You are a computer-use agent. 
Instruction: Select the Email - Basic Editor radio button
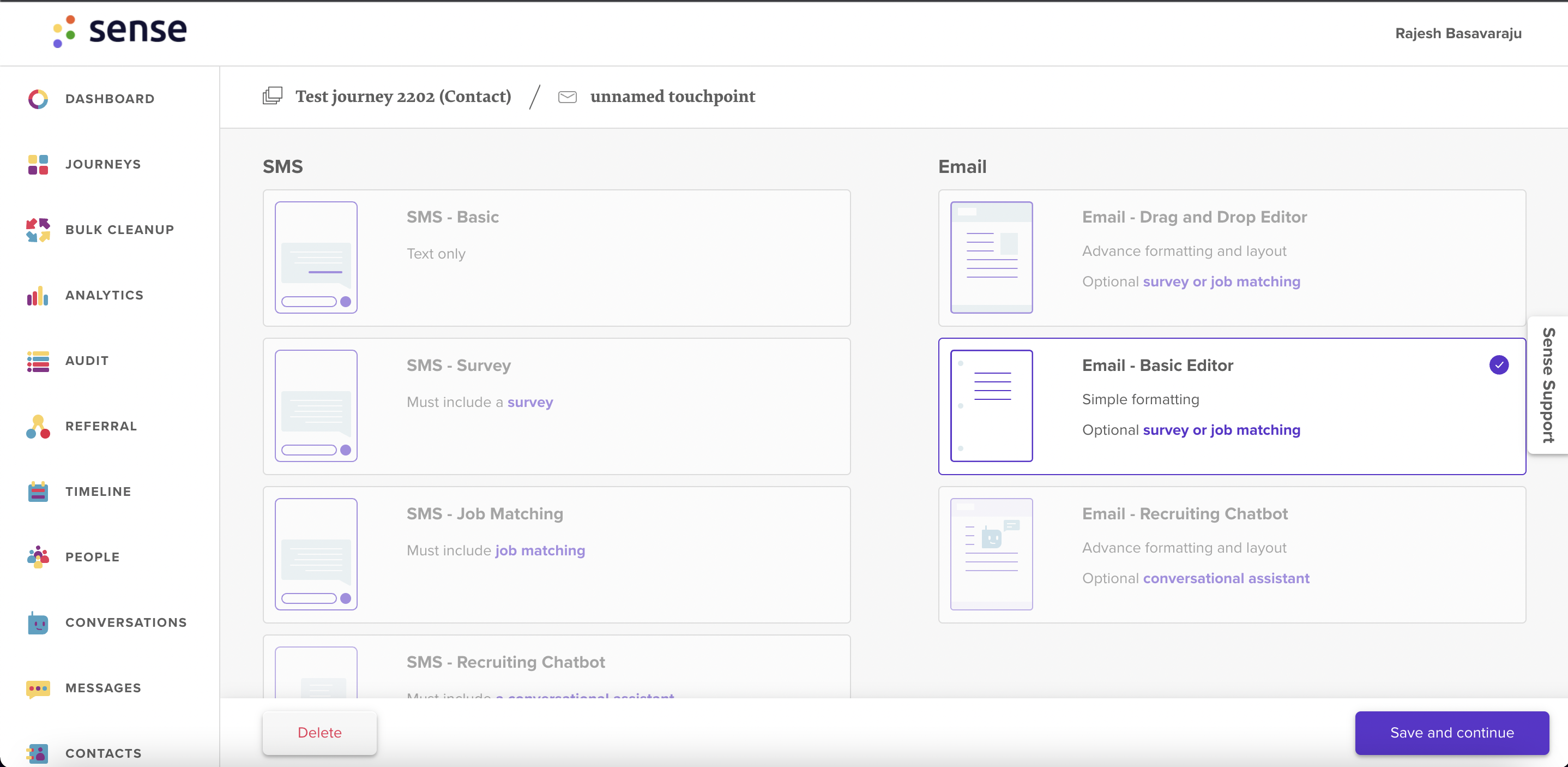click(1501, 365)
